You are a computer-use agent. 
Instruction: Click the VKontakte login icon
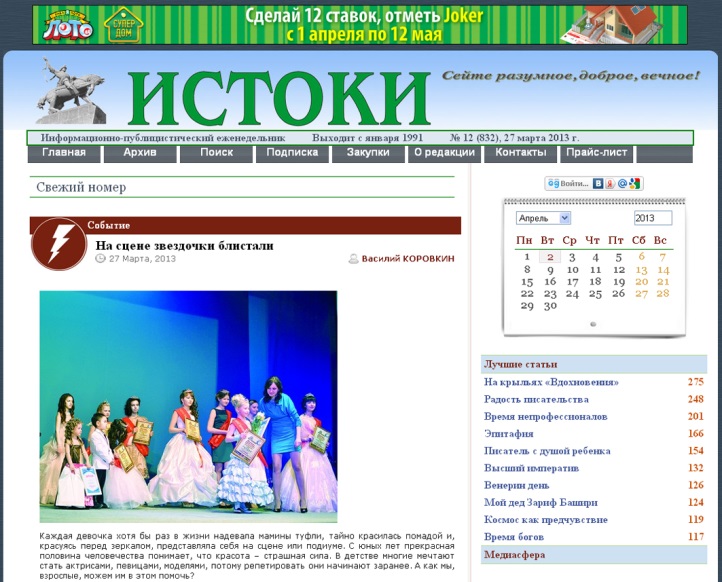coord(599,184)
